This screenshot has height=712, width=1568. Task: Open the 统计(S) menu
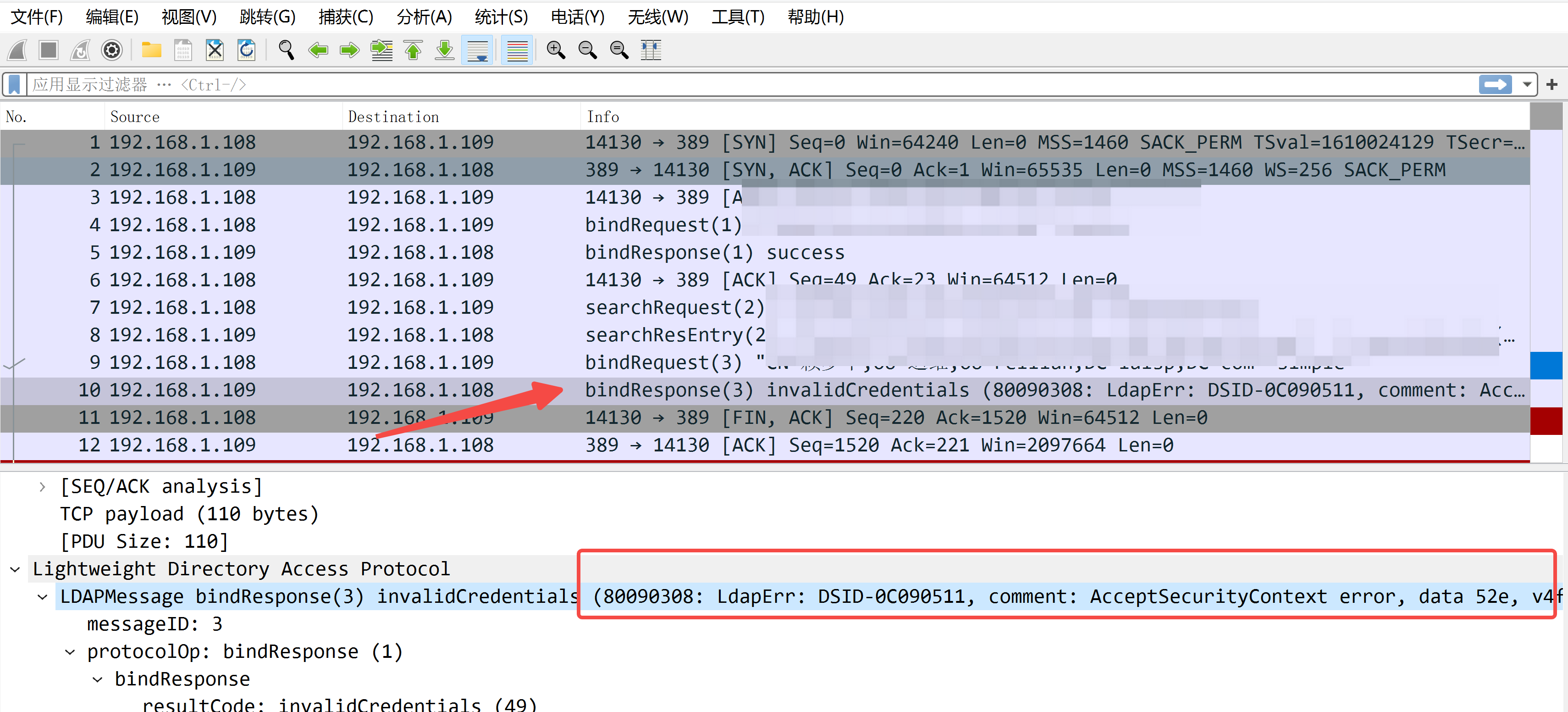[x=500, y=17]
